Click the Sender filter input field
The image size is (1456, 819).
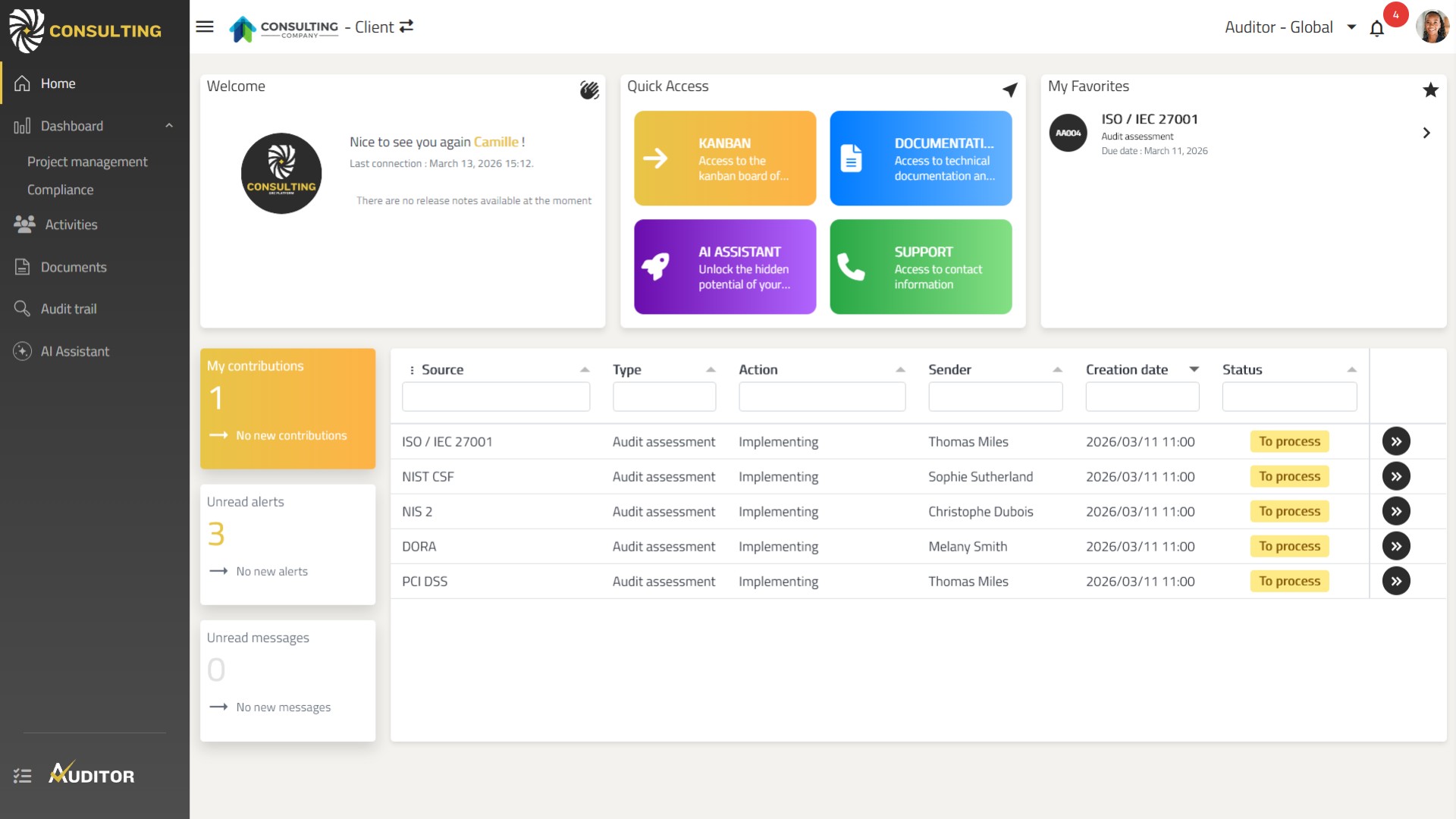[995, 397]
